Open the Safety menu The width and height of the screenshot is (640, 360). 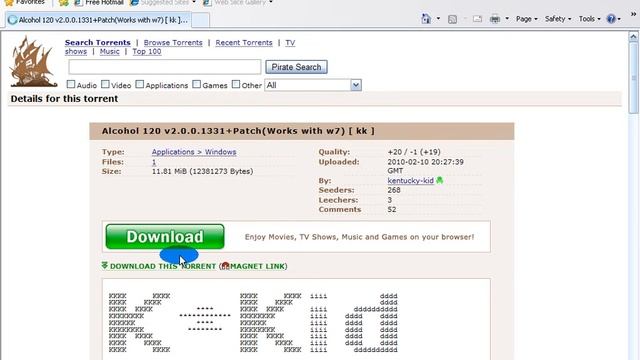(558, 19)
